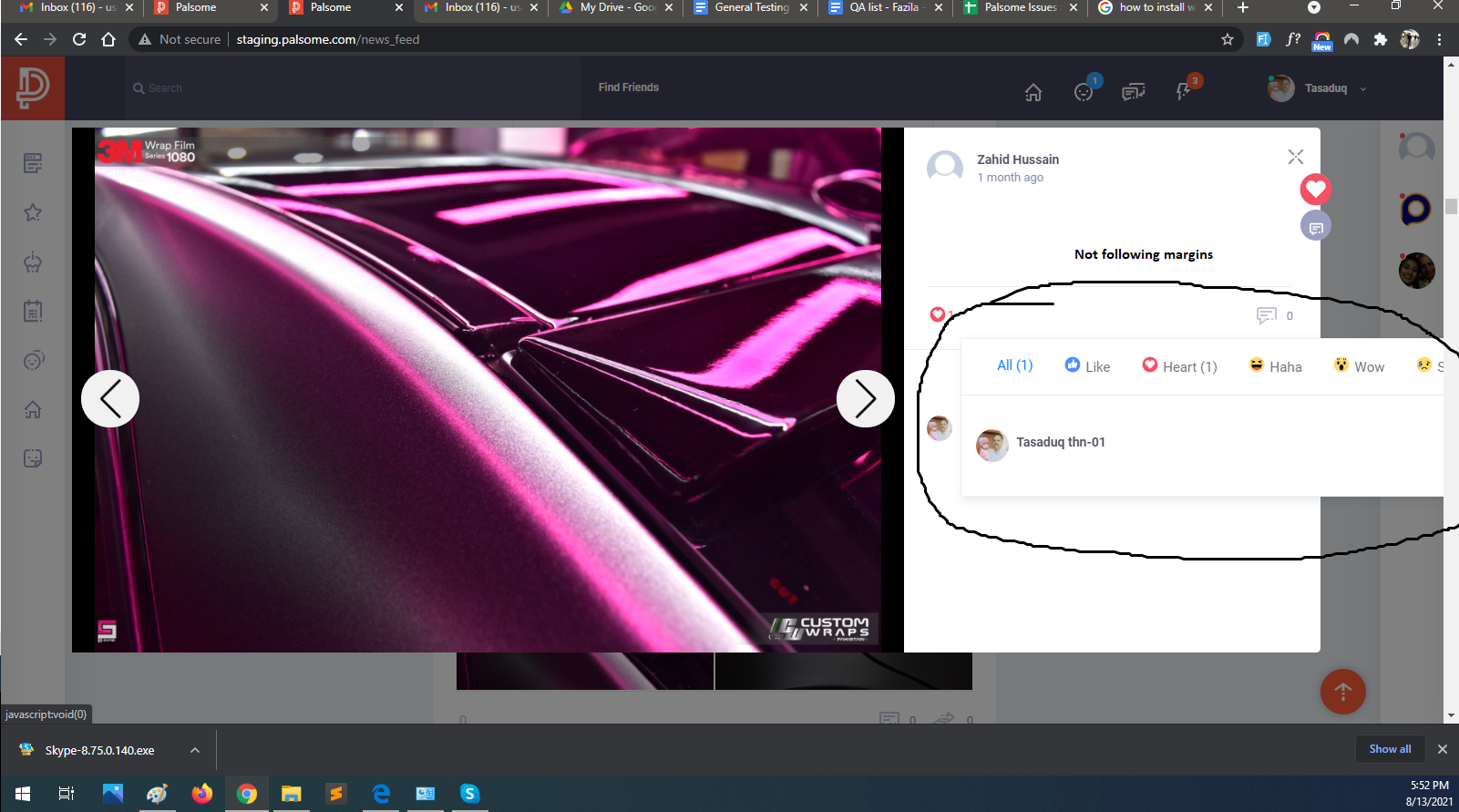Click the sidebar house icon
The image size is (1459, 812).
pyautogui.click(x=33, y=409)
